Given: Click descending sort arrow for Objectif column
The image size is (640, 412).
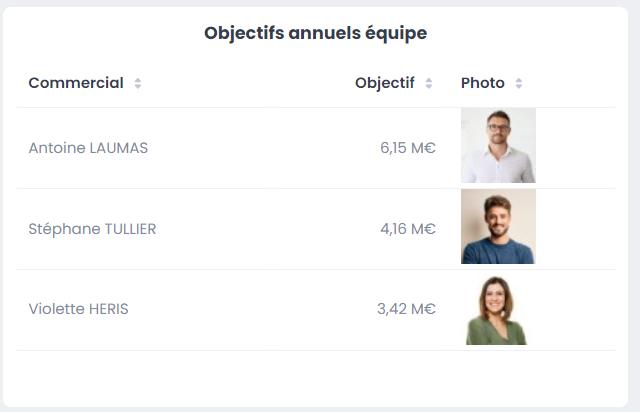Looking at the screenshot, I should (x=429, y=87).
